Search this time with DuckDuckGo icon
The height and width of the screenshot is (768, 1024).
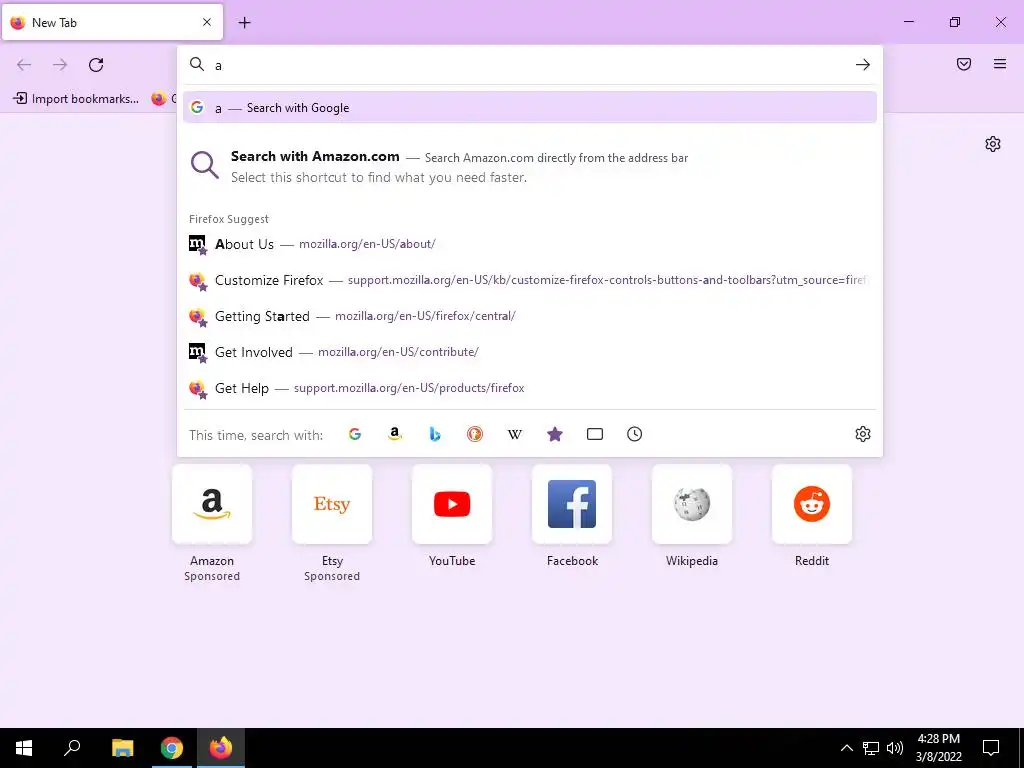click(x=475, y=434)
